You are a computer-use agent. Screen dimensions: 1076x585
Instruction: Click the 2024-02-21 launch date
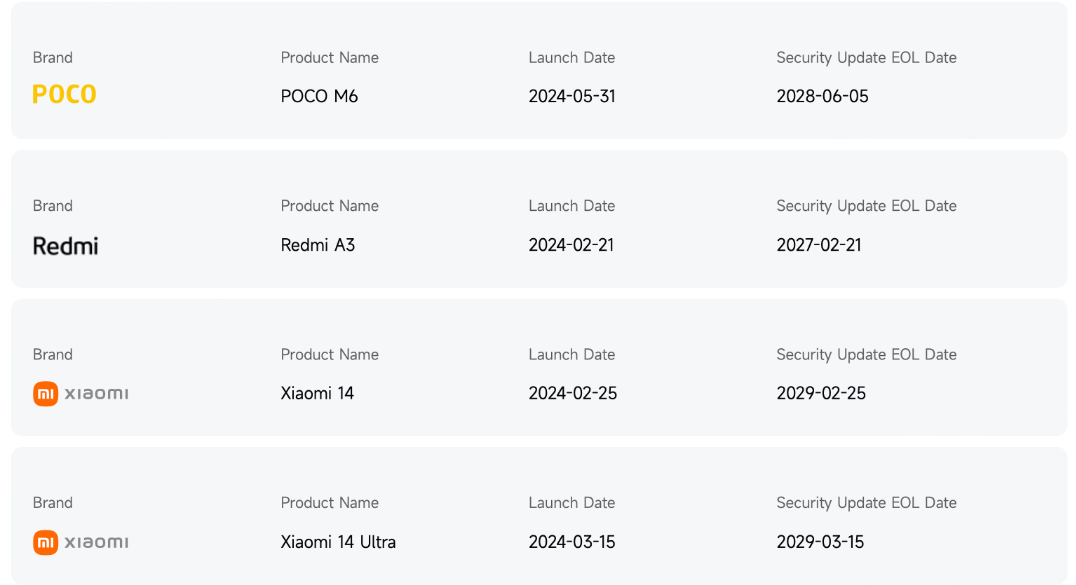571,245
